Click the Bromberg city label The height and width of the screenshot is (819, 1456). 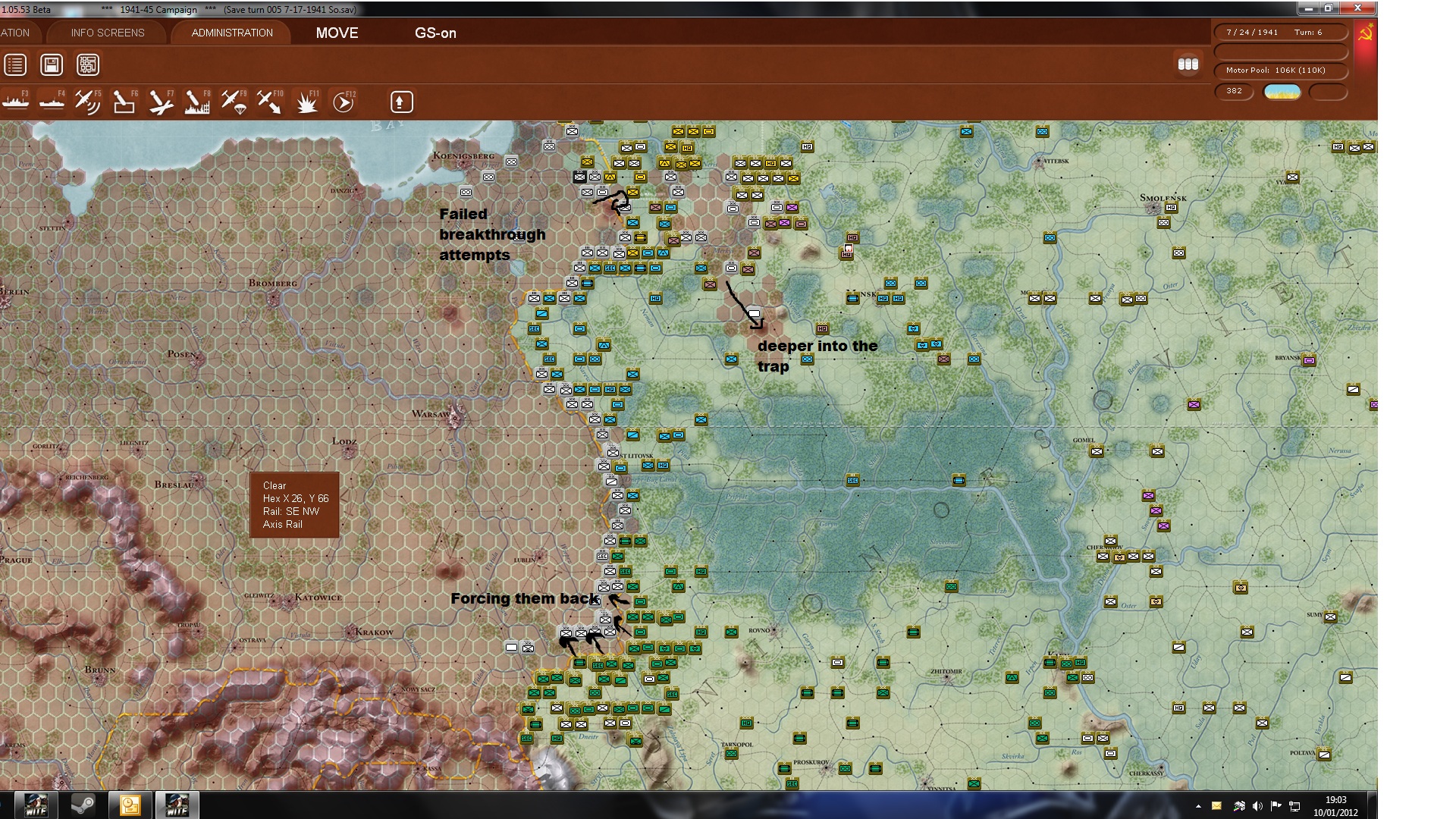(x=273, y=284)
